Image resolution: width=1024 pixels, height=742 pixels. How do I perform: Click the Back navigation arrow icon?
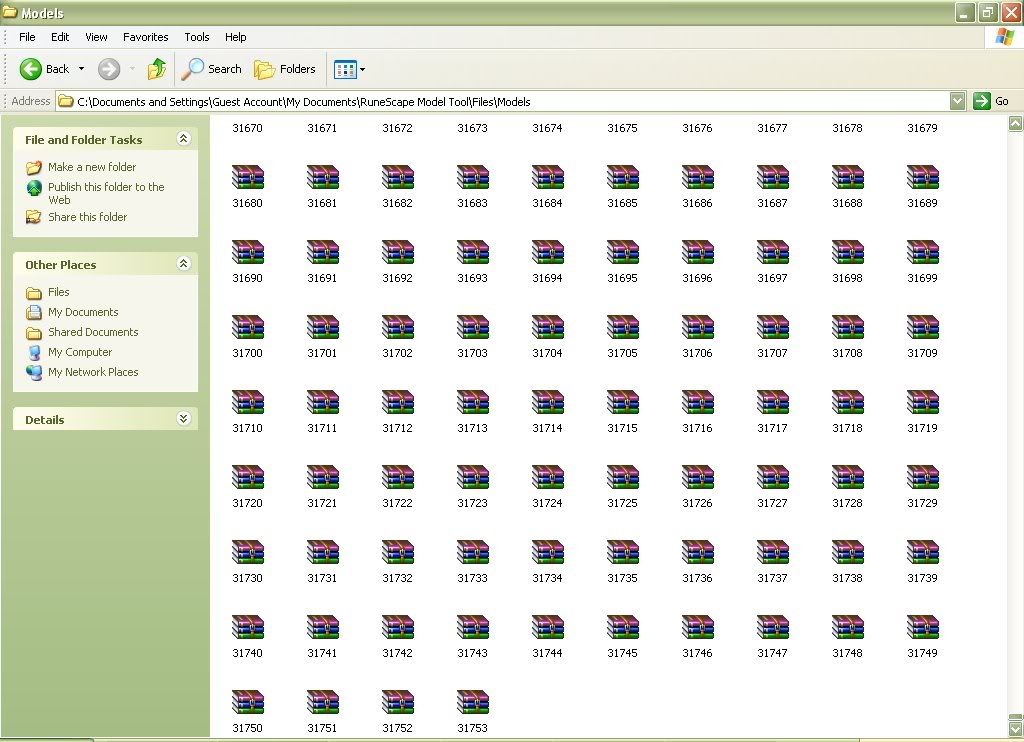click(31, 69)
